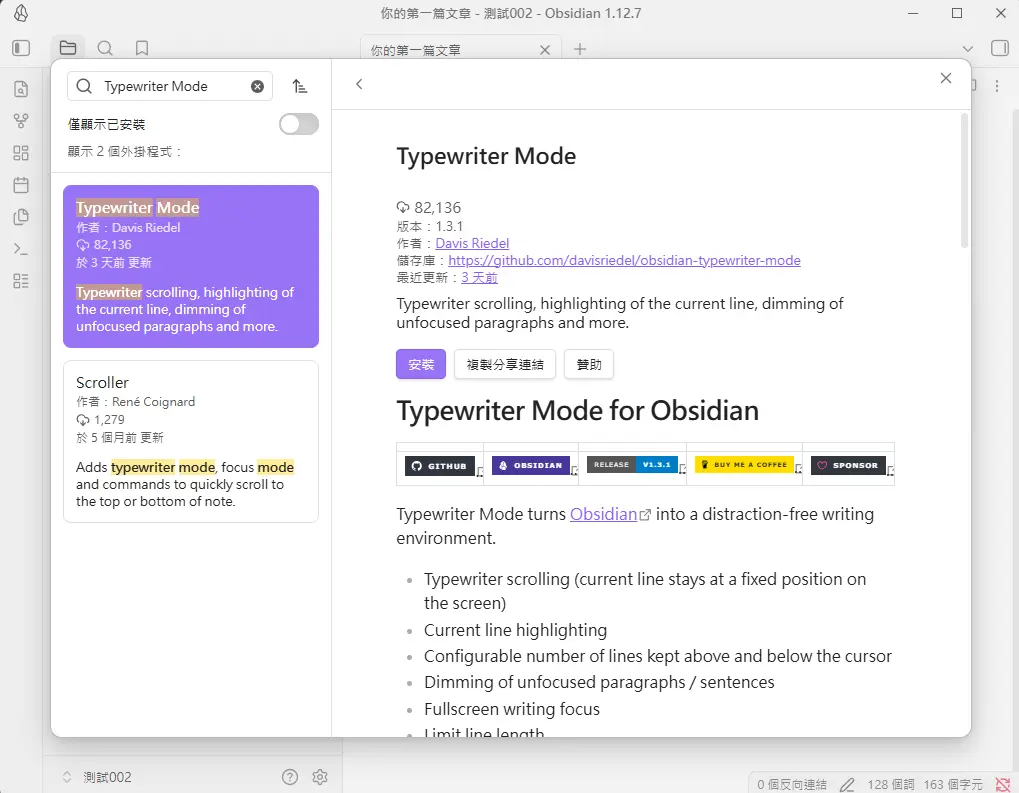Click the file explorer folder icon
1019x793 pixels.
(68, 48)
